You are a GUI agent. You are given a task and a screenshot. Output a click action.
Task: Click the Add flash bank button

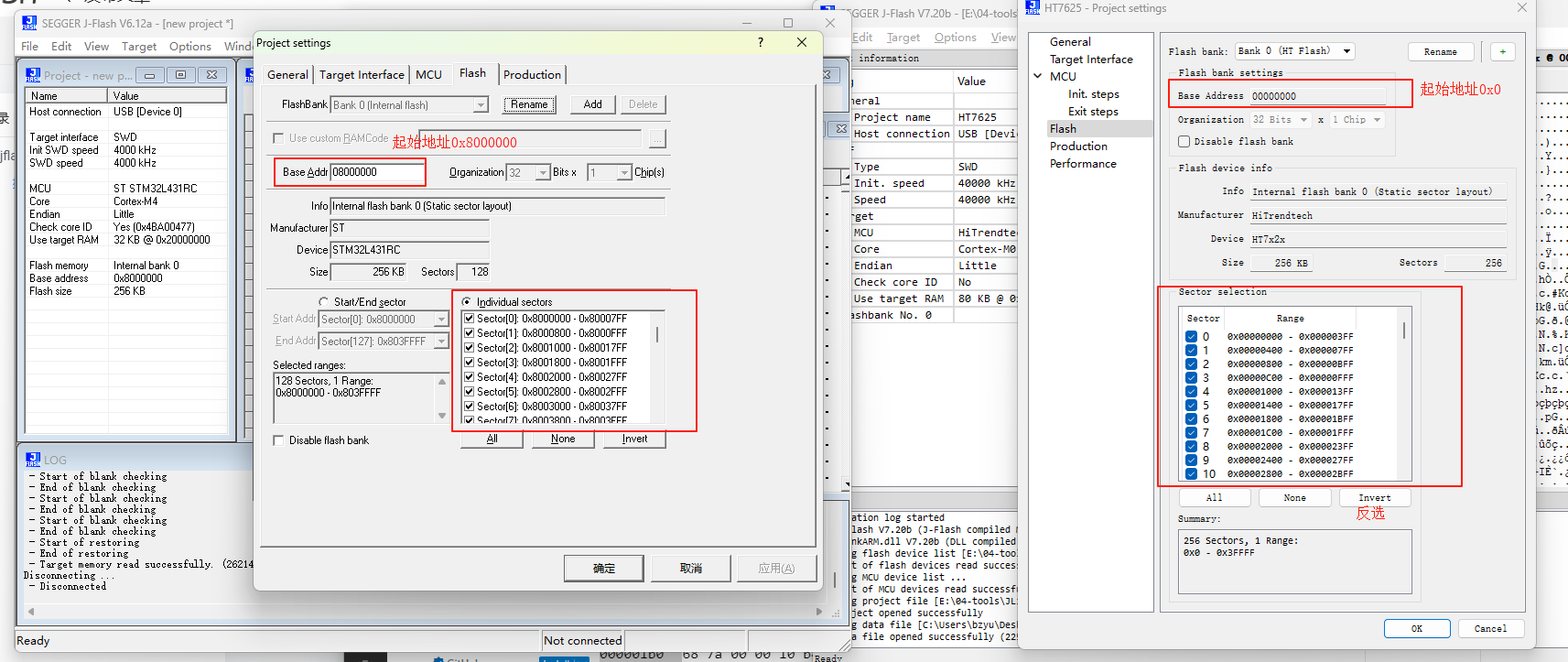pyautogui.click(x=593, y=104)
